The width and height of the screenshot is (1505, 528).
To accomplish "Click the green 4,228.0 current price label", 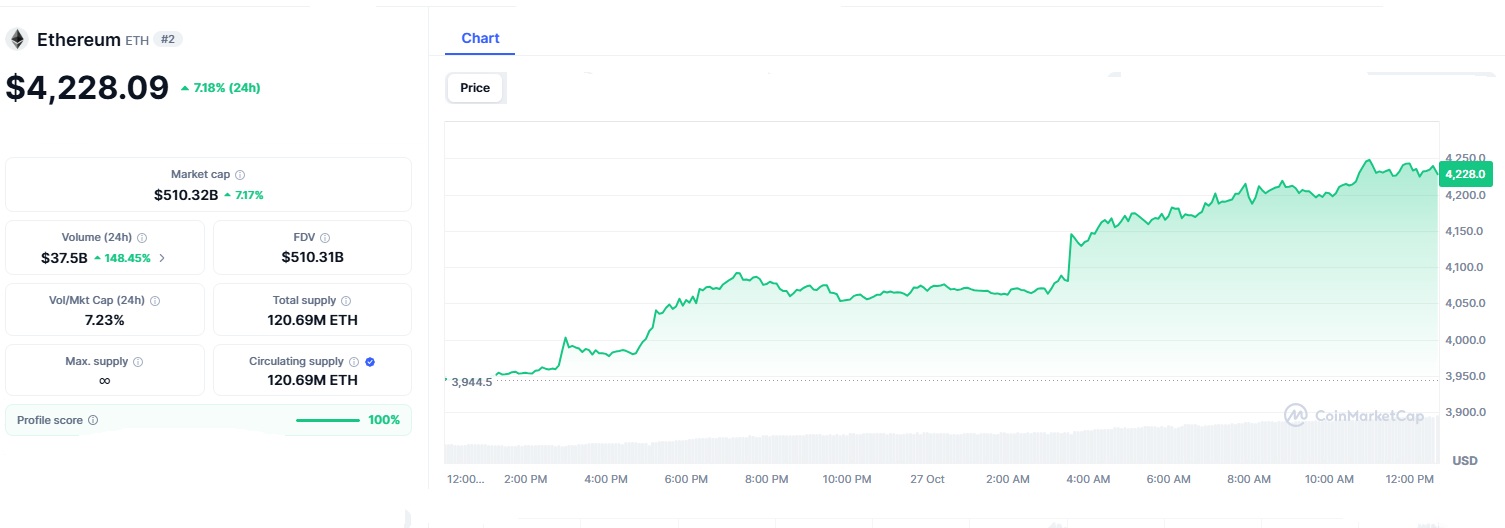I will tap(1466, 174).
